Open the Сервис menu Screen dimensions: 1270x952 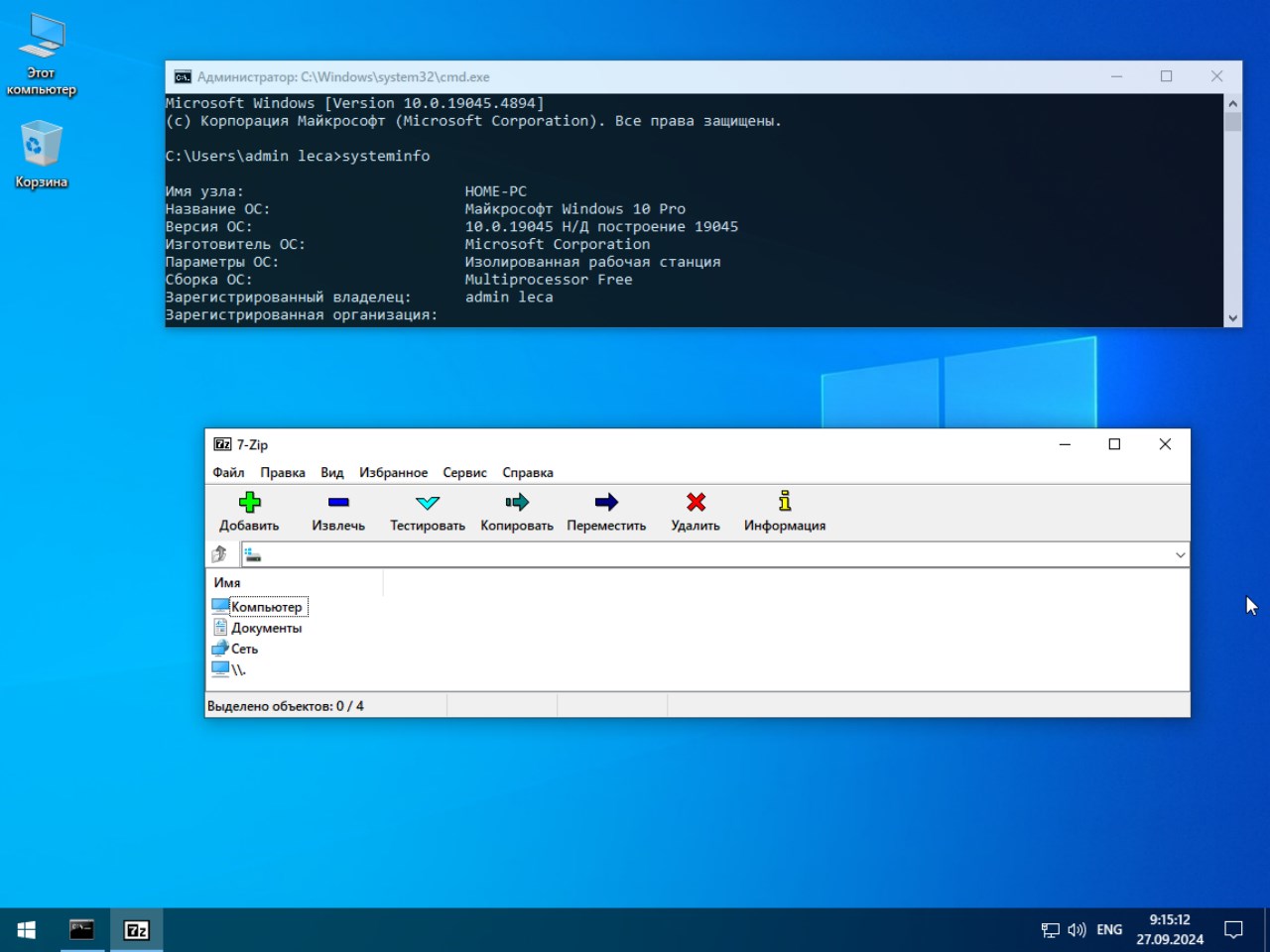[464, 473]
